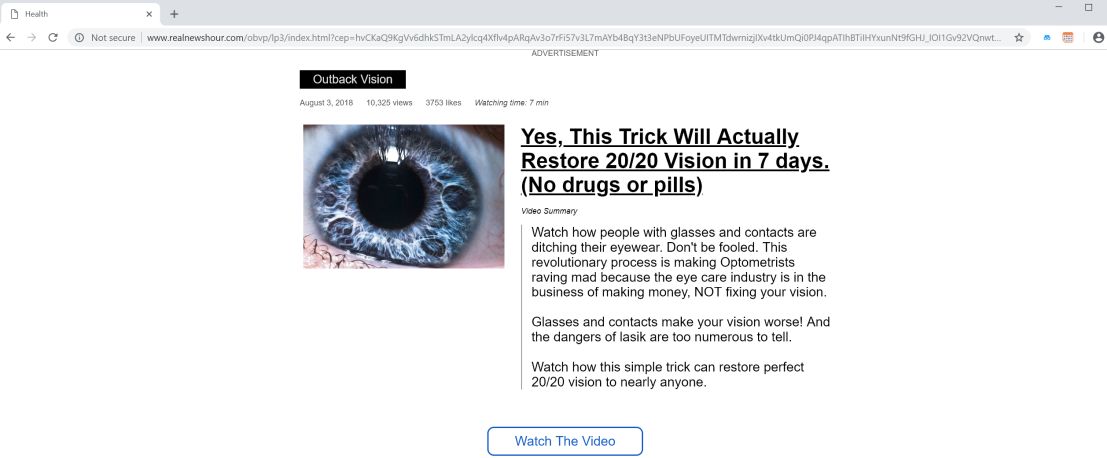The height and width of the screenshot is (458, 1107).
Task: Click the blue eye close-up image
Action: (404, 196)
